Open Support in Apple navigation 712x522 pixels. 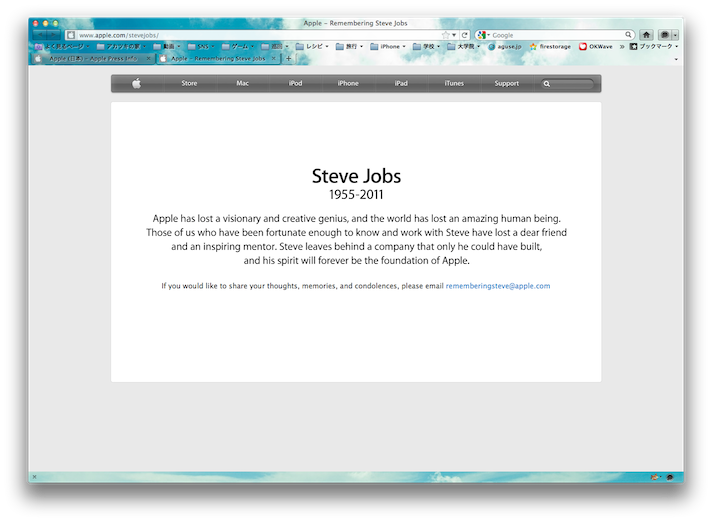pos(507,84)
